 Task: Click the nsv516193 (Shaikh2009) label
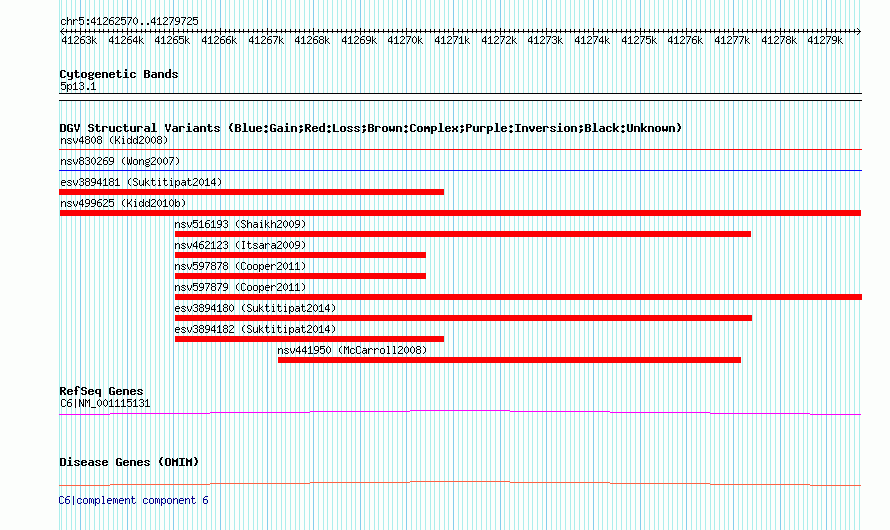point(240,224)
